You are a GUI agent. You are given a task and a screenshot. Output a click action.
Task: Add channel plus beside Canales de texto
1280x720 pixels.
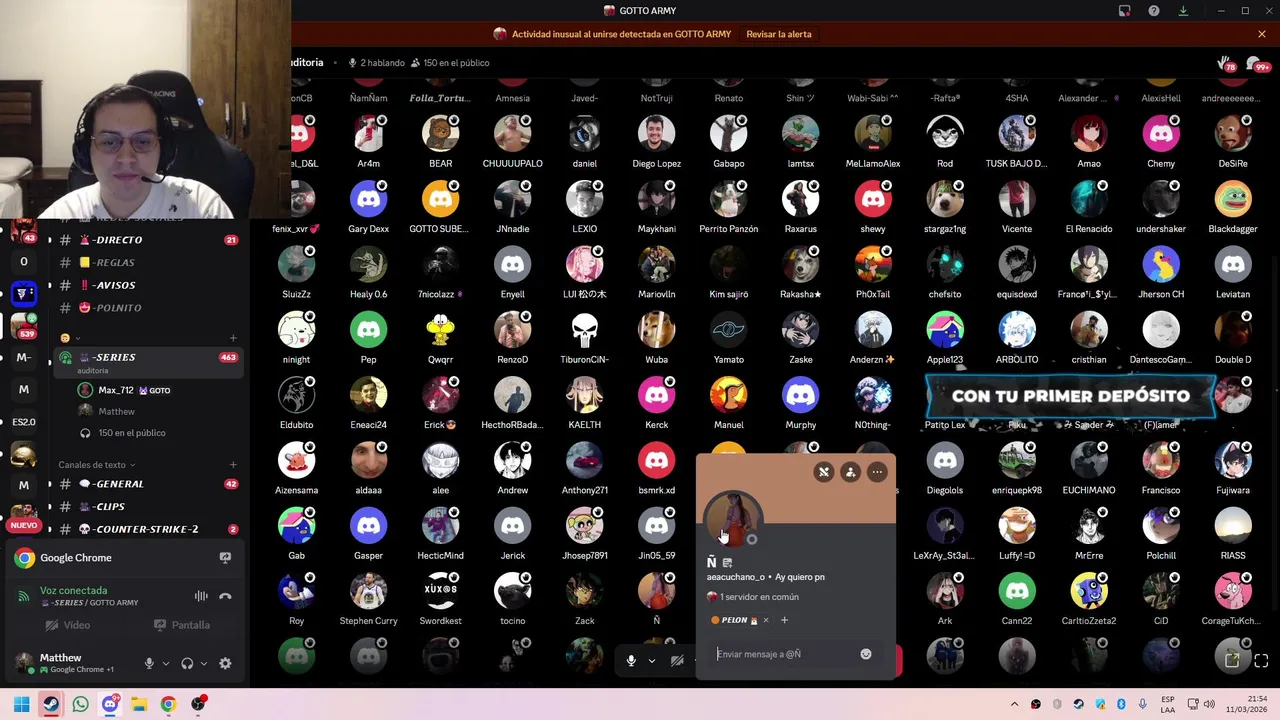(233, 465)
